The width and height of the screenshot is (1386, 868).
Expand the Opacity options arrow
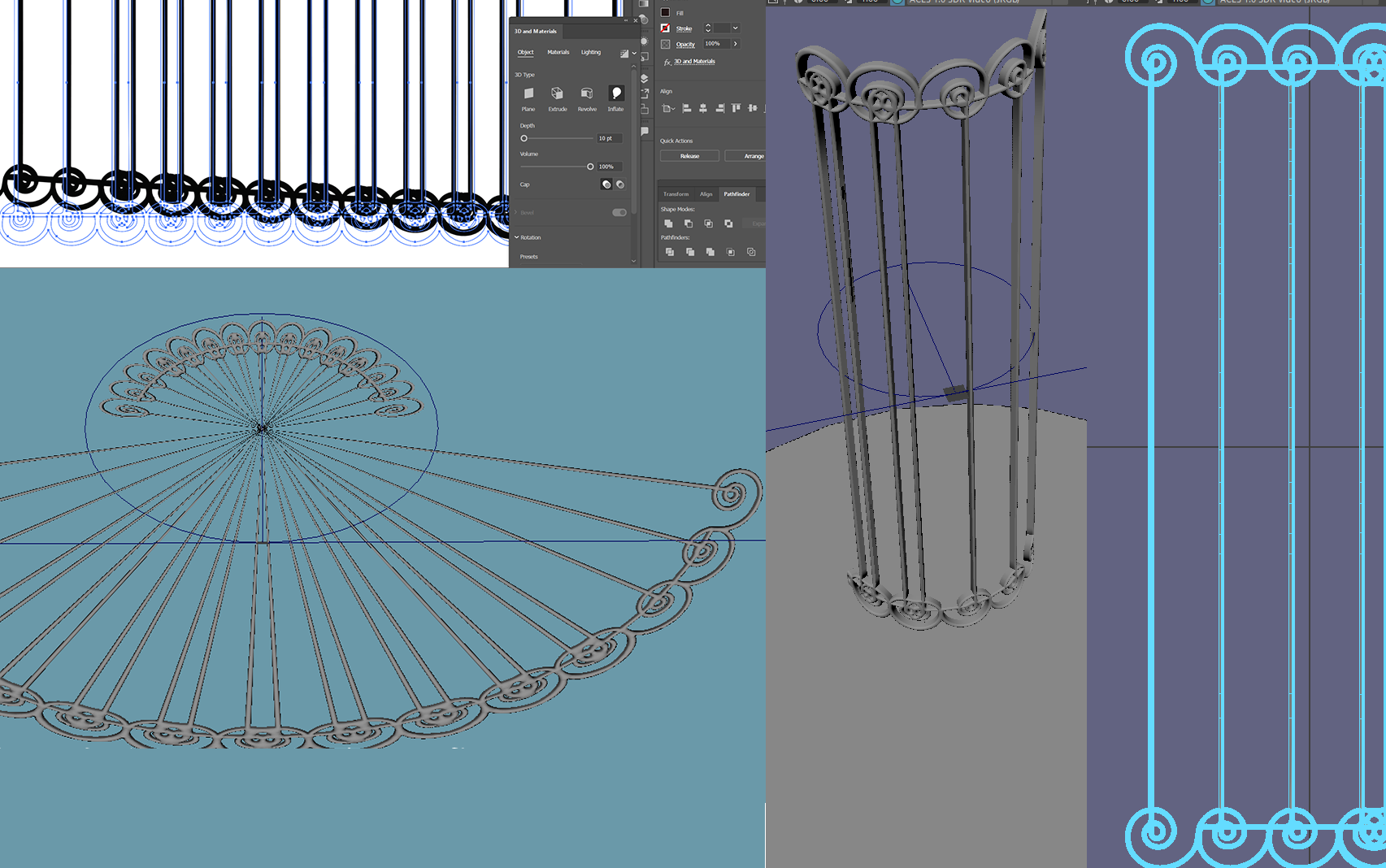click(735, 44)
